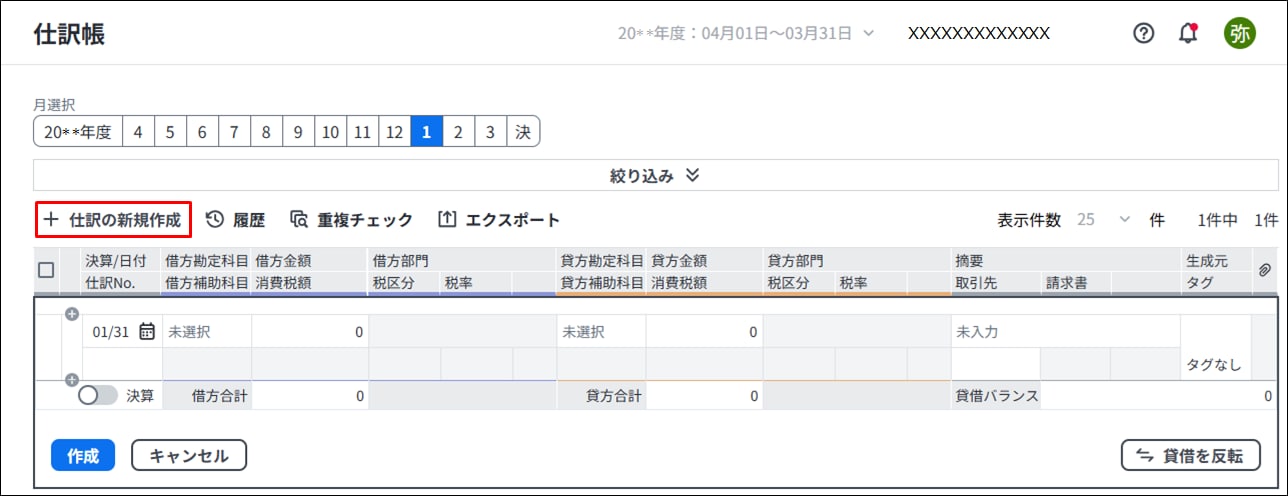Add row with upper plus icon
This screenshot has width=1288, height=496.
pos(71,314)
